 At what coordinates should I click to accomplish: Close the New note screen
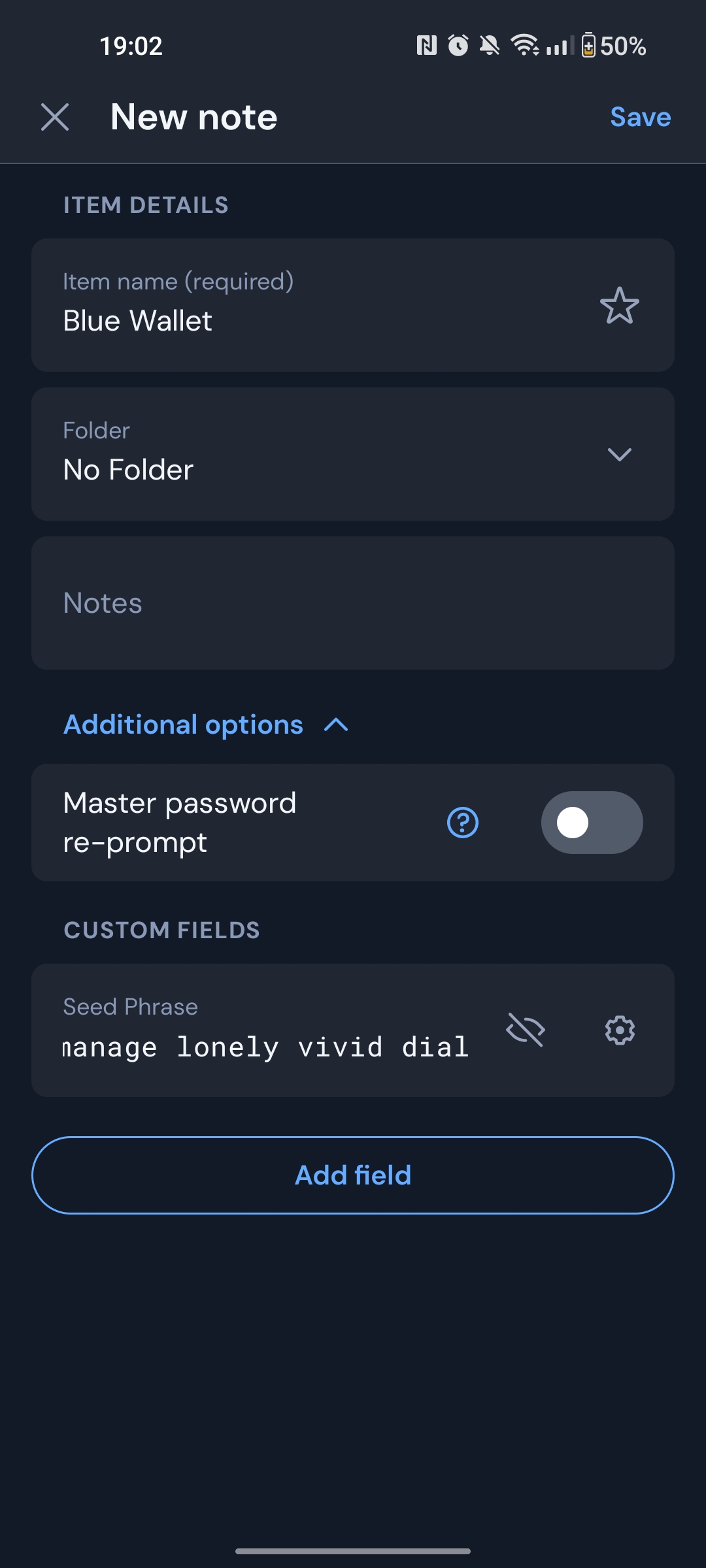pyautogui.click(x=55, y=118)
